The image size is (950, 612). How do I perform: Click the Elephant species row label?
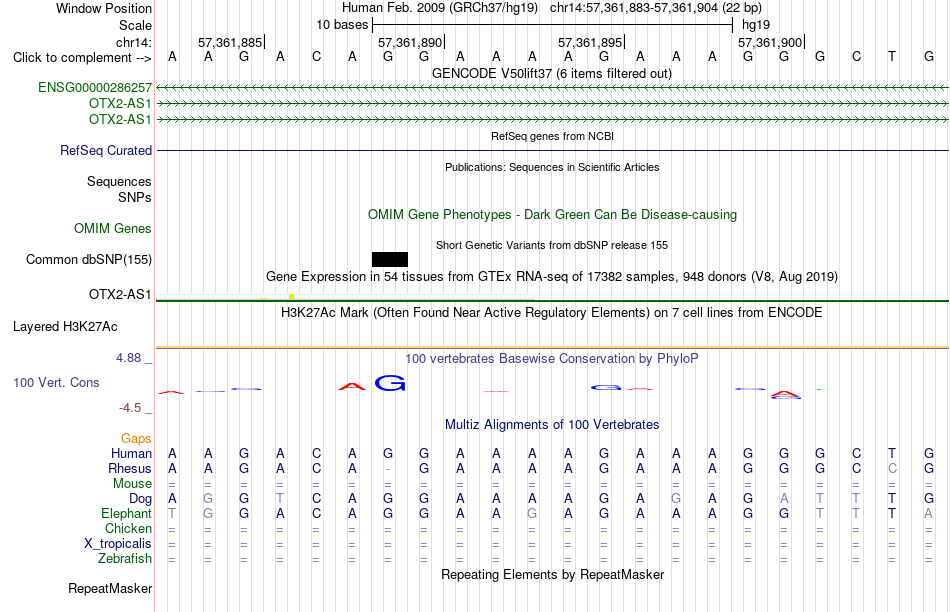click(126, 513)
